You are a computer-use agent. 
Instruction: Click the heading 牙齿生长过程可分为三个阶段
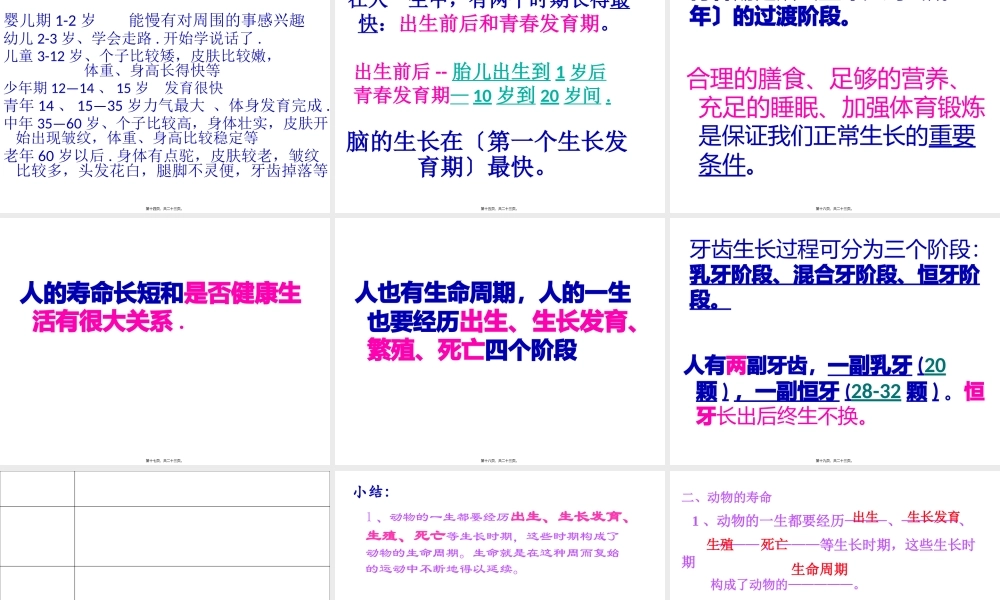point(834,249)
